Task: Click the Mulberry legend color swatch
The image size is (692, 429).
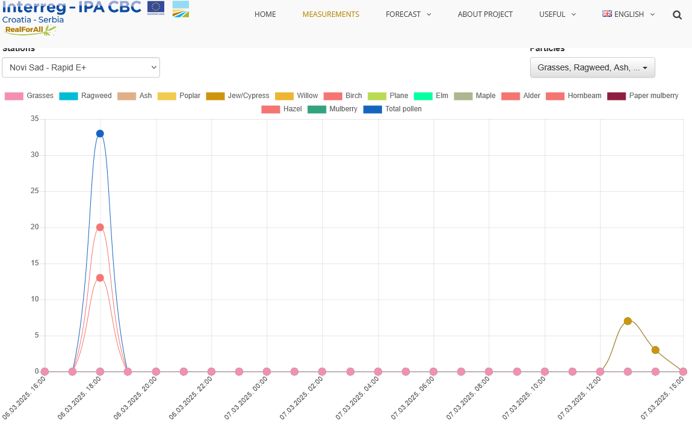Action: point(317,109)
